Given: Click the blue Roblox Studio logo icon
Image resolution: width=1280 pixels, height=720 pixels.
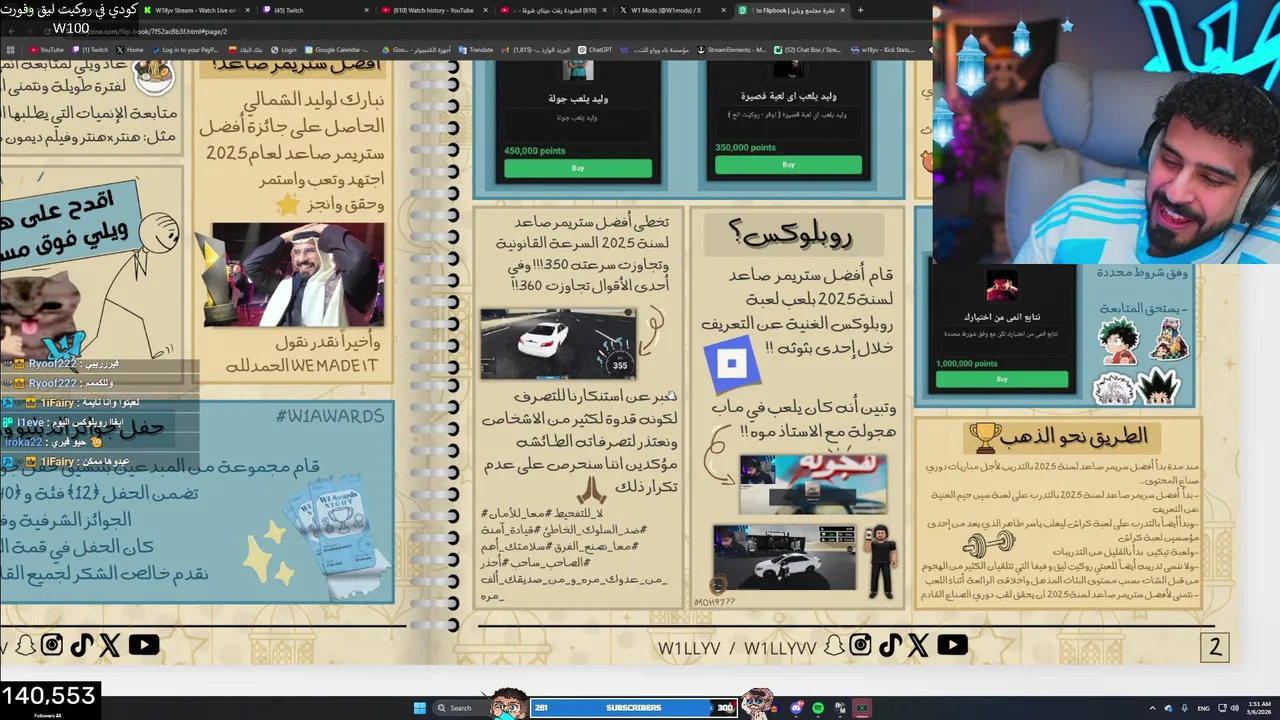Looking at the screenshot, I should (732, 365).
